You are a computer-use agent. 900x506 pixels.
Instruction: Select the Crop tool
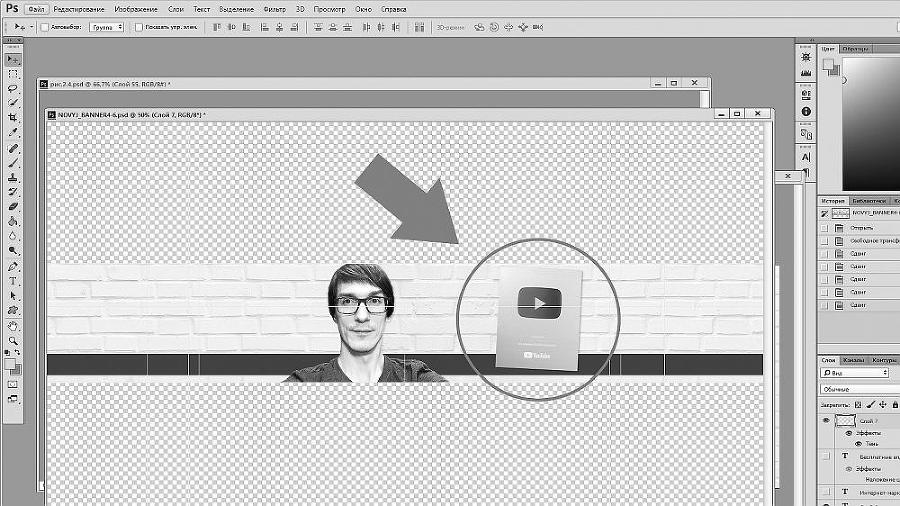(13, 118)
